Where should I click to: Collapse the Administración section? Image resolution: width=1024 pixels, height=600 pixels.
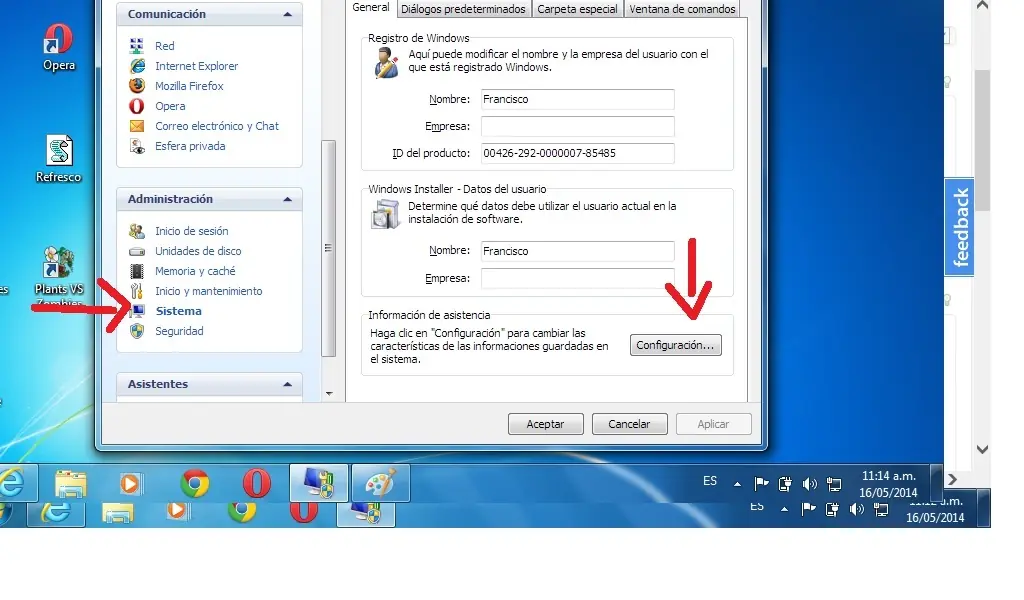(287, 199)
